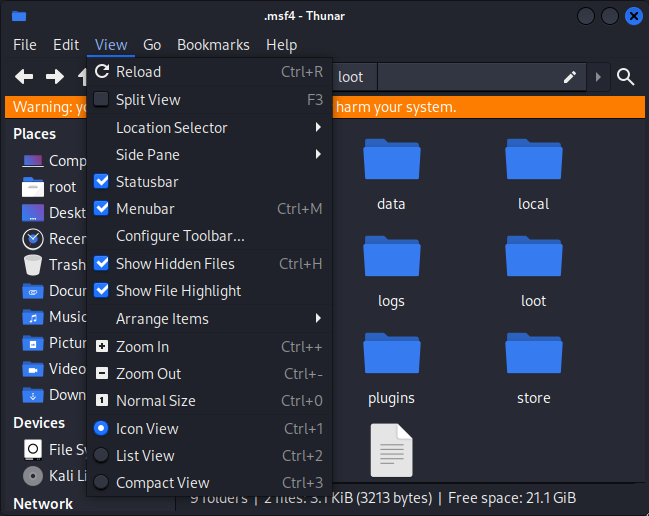The width and height of the screenshot is (649, 516).
Task: Choose Reload from the View menu
Action: click(x=209, y=72)
